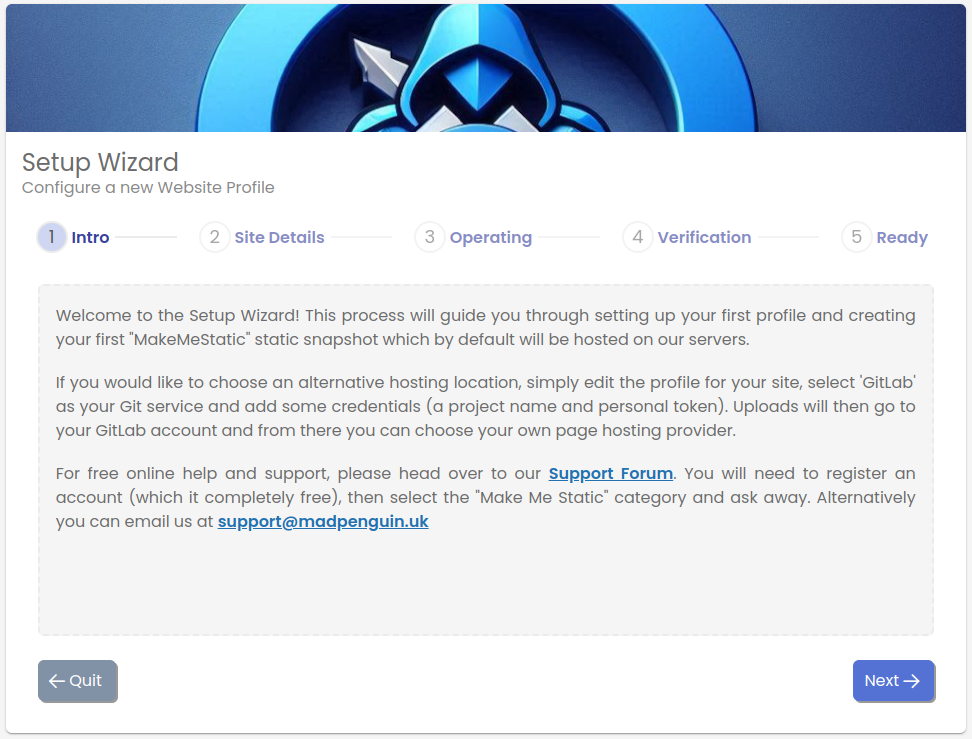Image resolution: width=972 pixels, height=739 pixels.
Task: Click the Quit button
Action: click(77, 681)
